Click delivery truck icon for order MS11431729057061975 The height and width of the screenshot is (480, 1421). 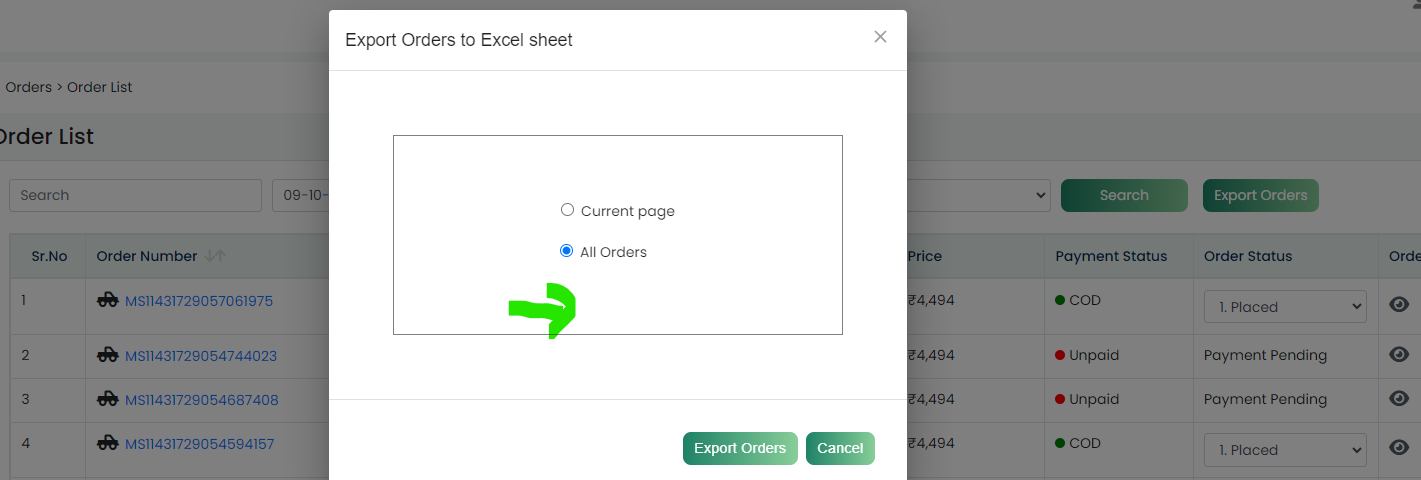[107, 300]
